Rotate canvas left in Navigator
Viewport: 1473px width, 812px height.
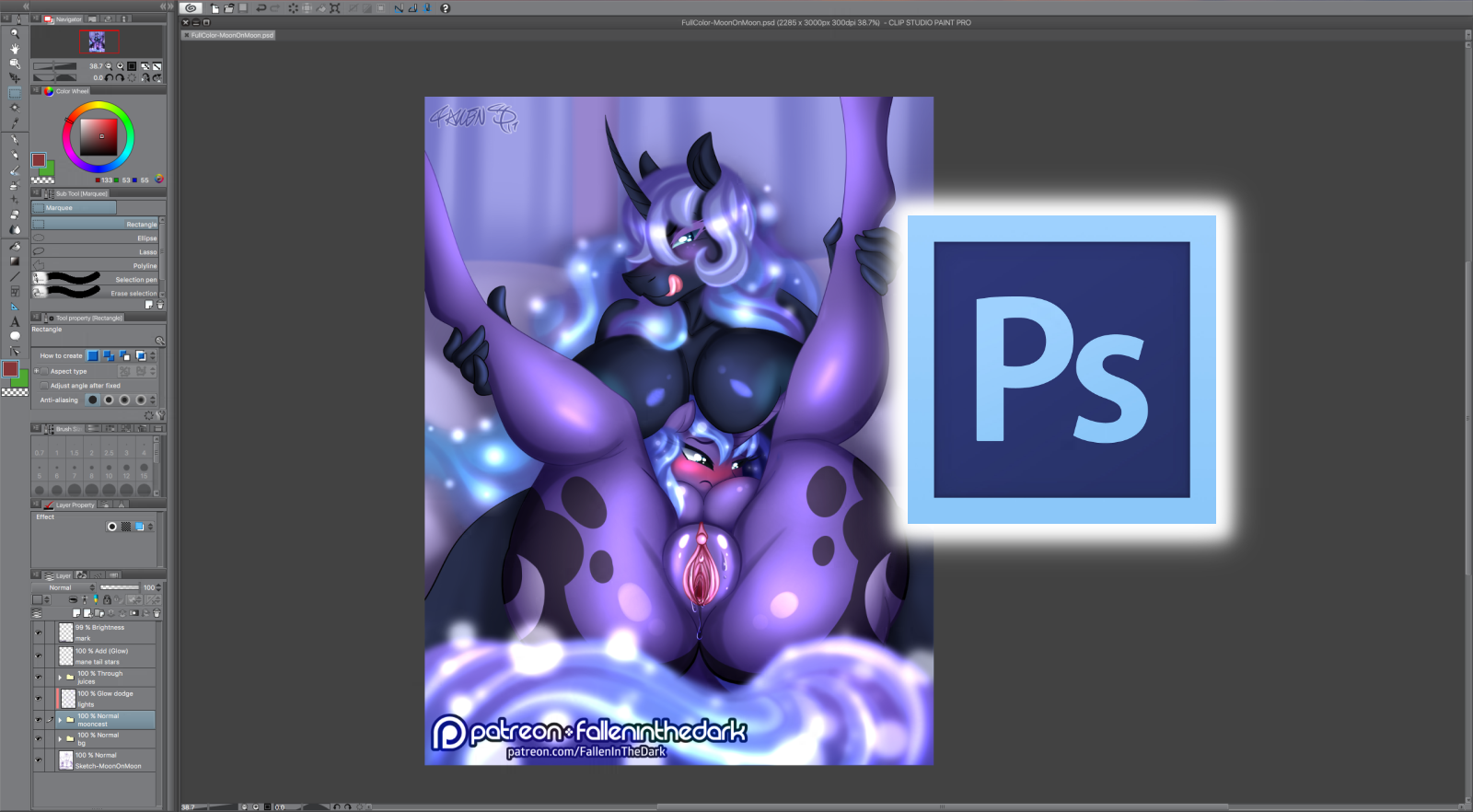[x=109, y=77]
